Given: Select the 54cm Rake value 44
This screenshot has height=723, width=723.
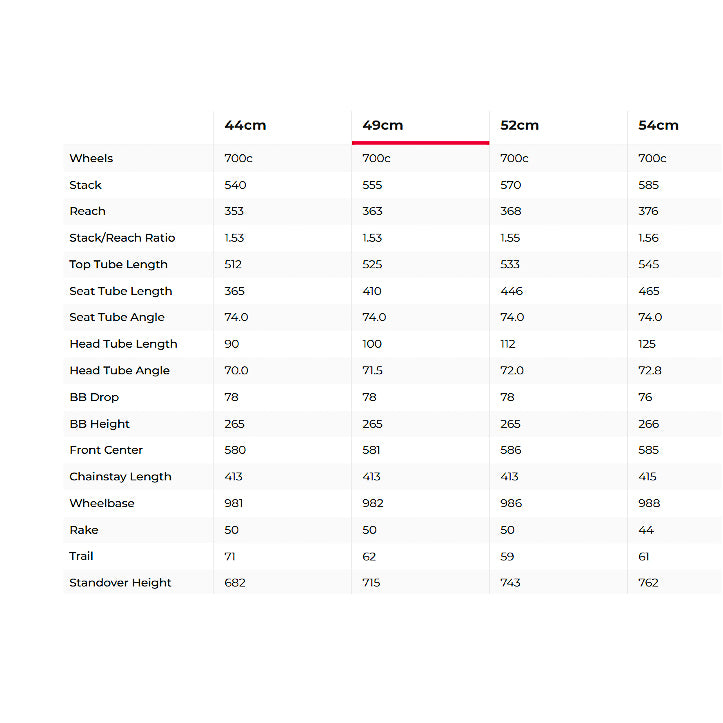Looking at the screenshot, I should pyautogui.click(x=645, y=530).
